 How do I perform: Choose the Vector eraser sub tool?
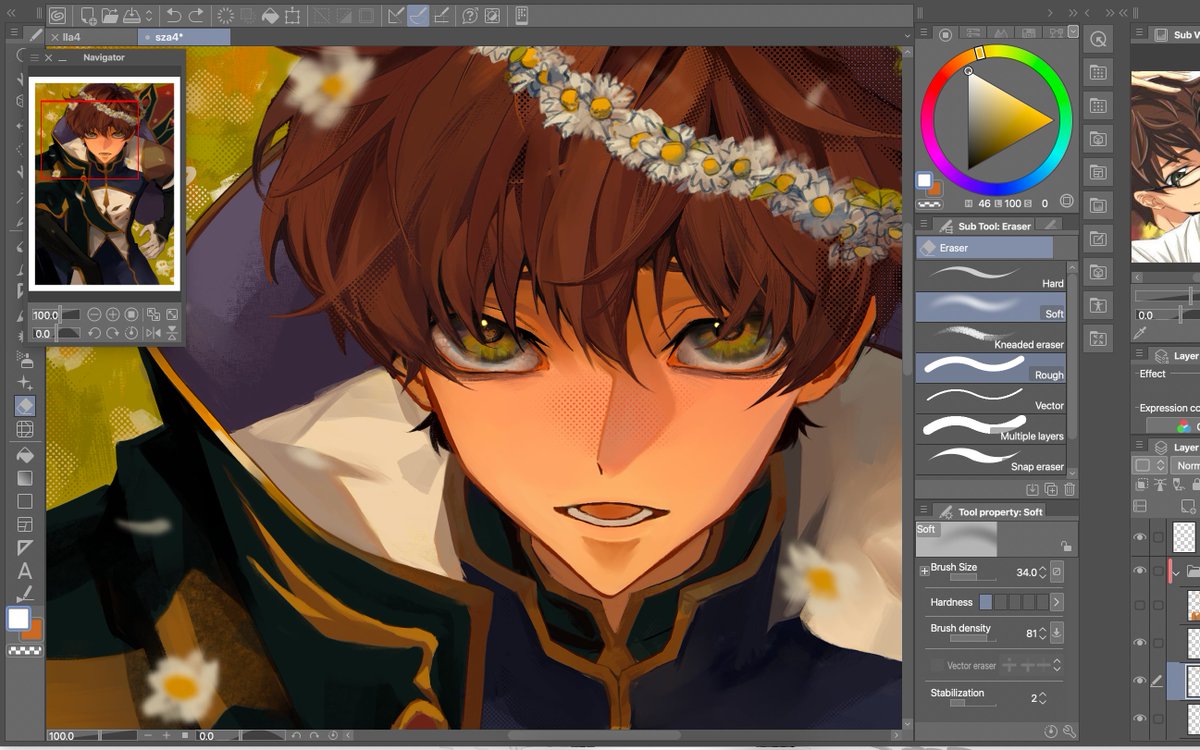pyautogui.click(x=991, y=398)
